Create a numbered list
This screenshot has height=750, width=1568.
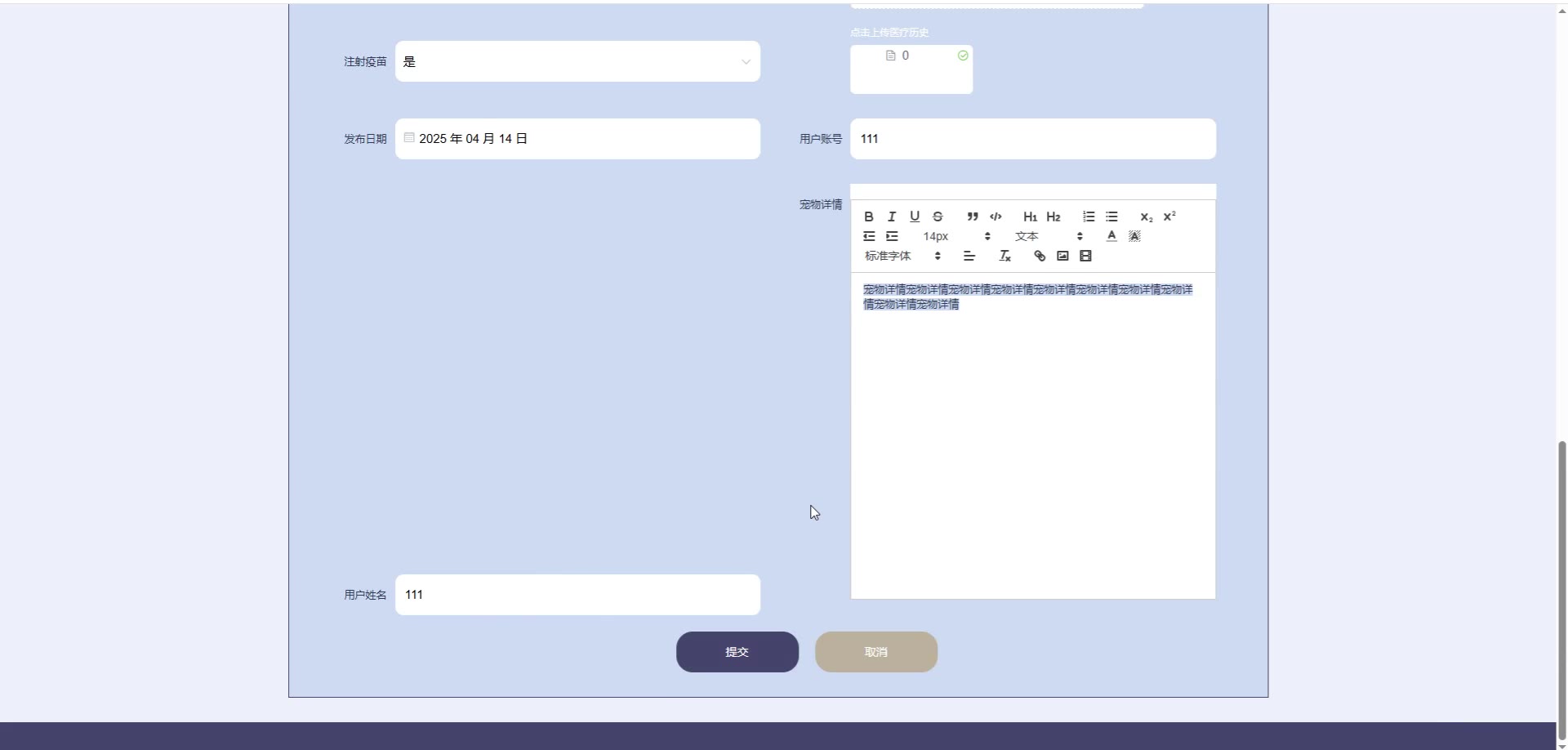point(1089,217)
